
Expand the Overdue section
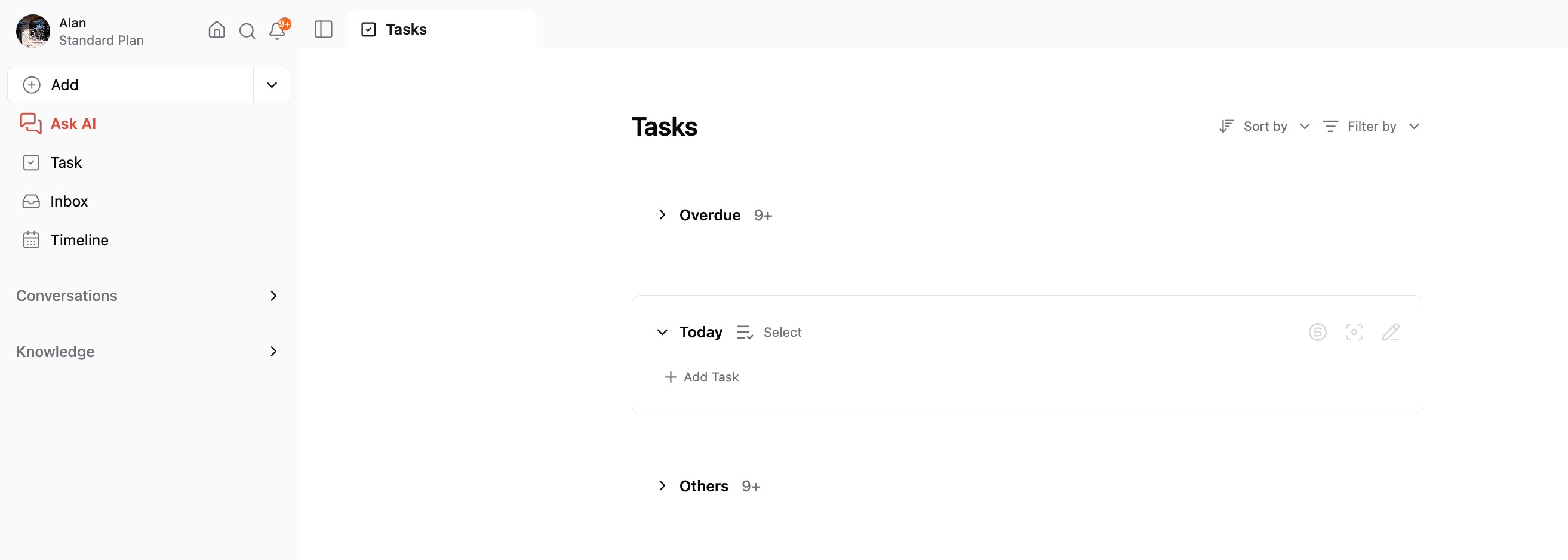pyautogui.click(x=662, y=215)
